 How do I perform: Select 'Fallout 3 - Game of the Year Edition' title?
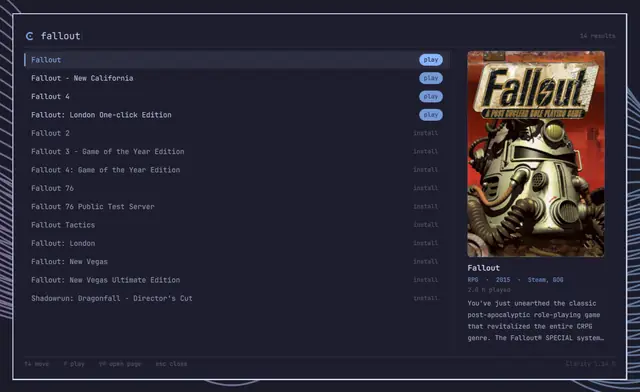point(108,151)
